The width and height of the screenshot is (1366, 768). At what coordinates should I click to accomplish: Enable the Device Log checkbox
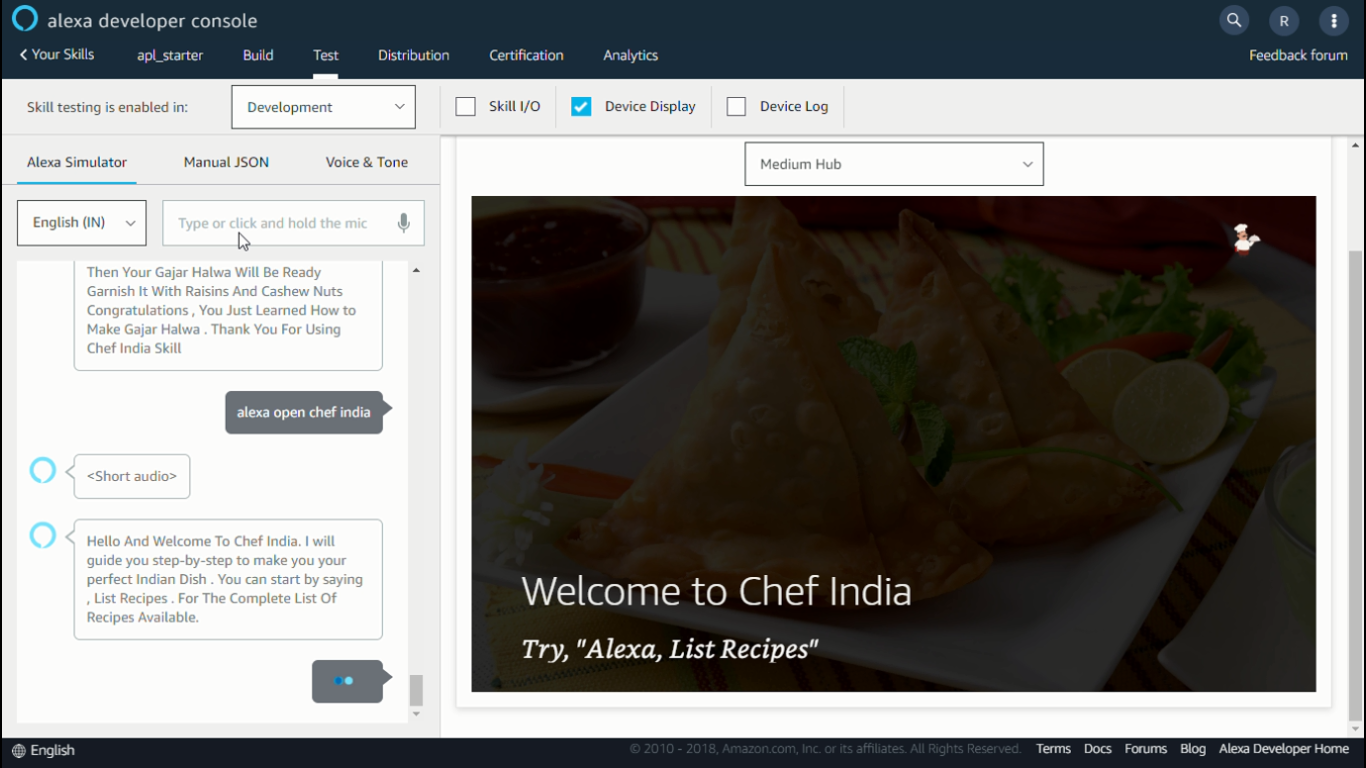[x=736, y=106]
